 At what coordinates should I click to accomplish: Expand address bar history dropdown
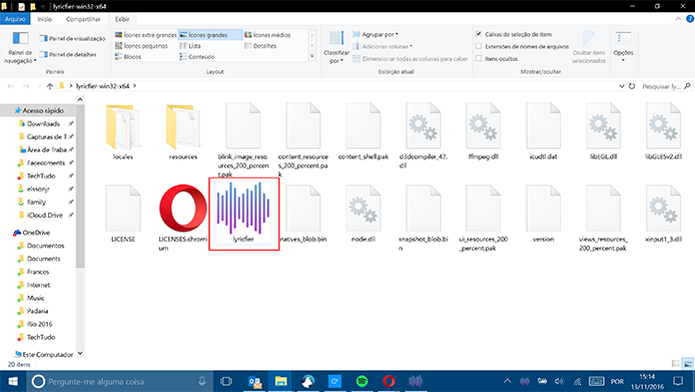pyautogui.click(x=621, y=86)
